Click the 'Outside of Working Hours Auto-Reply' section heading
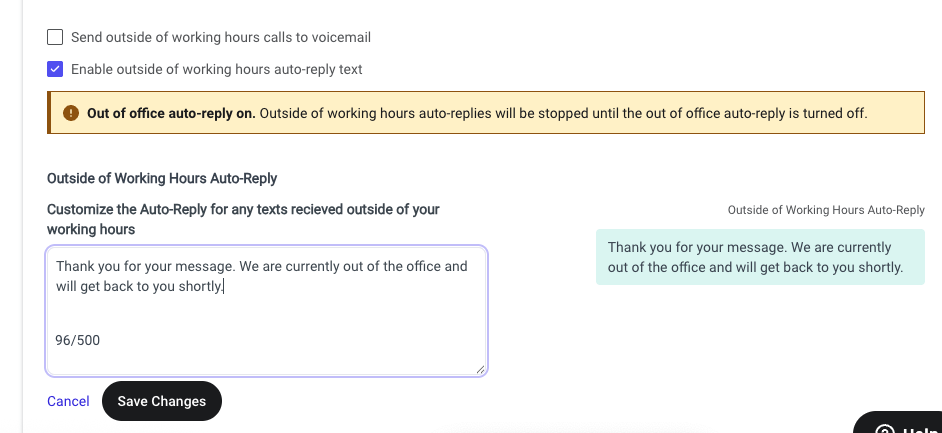Image resolution: width=942 pixels, height=433 pixels. pyautogui.click(x=162, y=178)
